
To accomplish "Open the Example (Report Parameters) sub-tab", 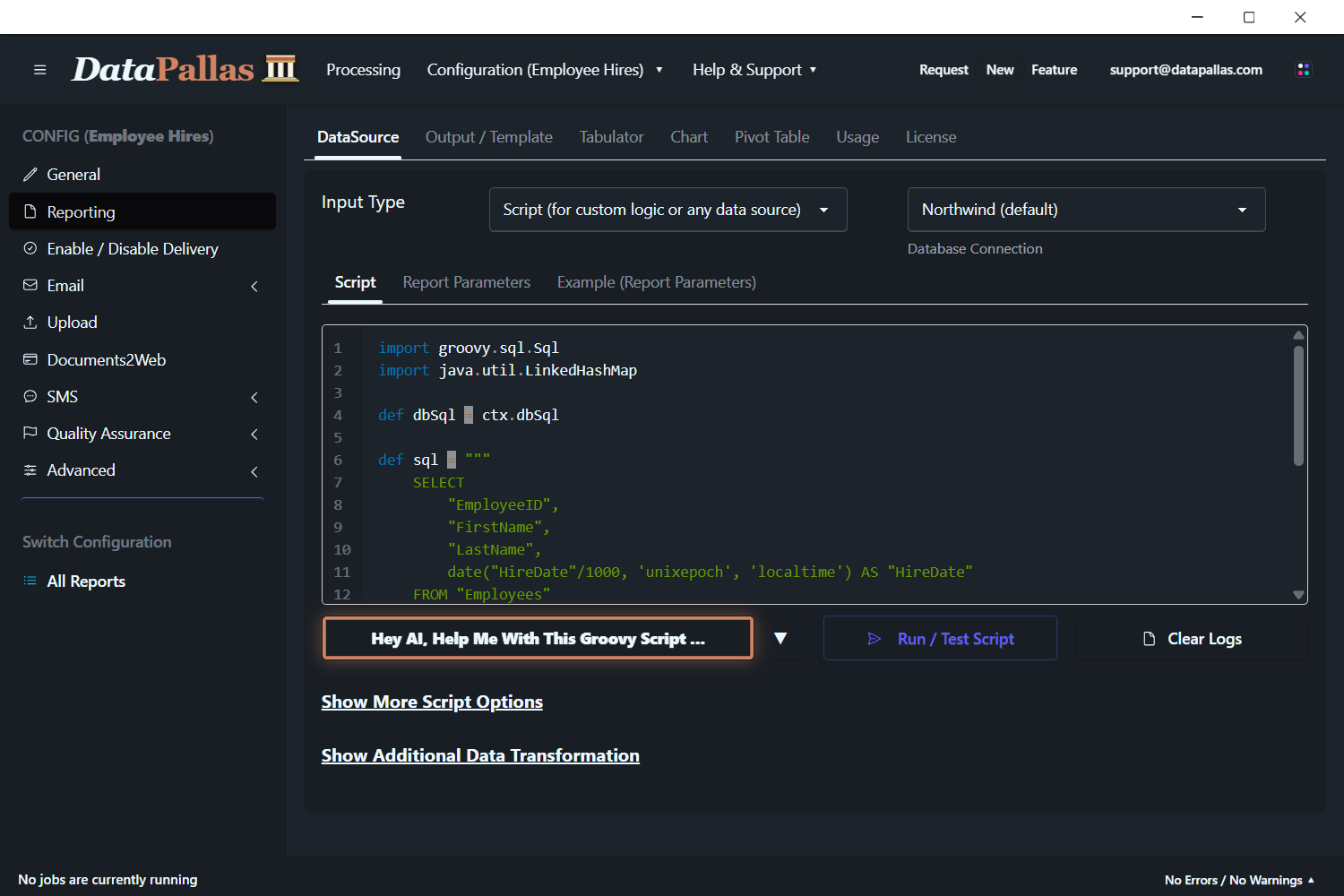I will point(657,282).
